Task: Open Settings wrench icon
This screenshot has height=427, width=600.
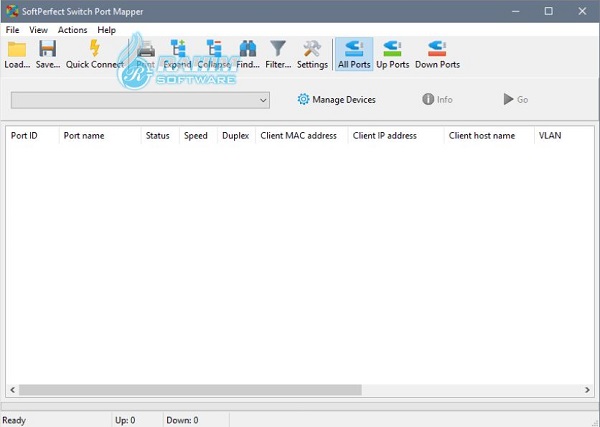Action: [x=312, y=49]
